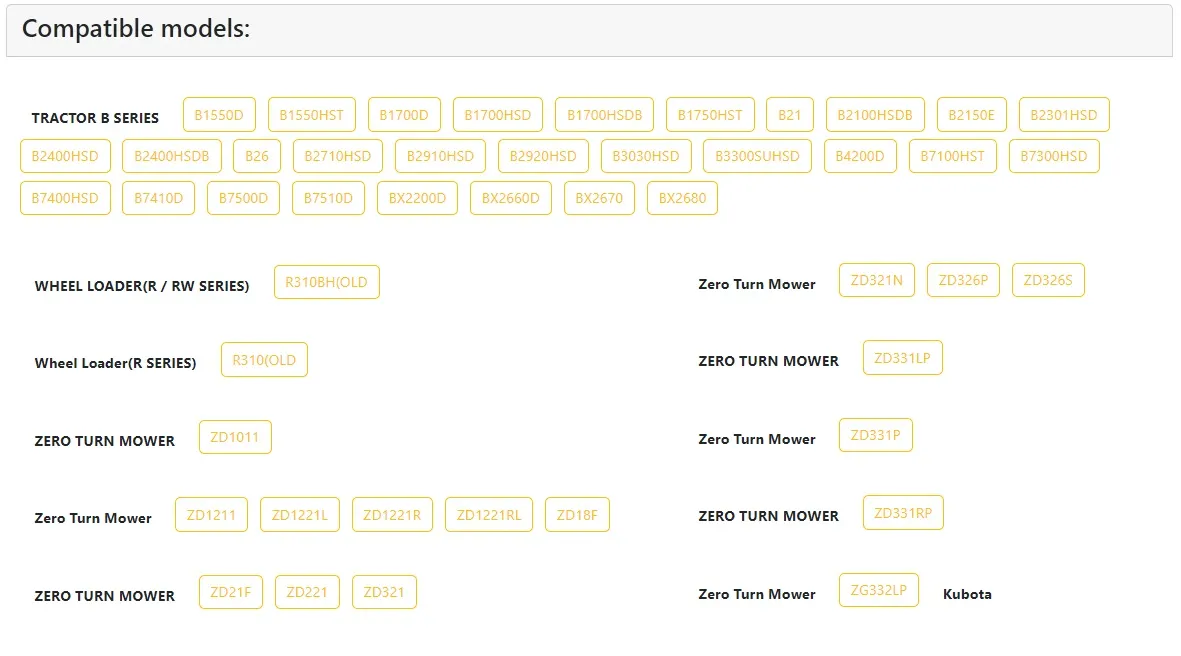The height and width of the screenshot is (656, 1181).
Task: Click the B3300SUHSD model tag
Action: (x=757, y=156)
